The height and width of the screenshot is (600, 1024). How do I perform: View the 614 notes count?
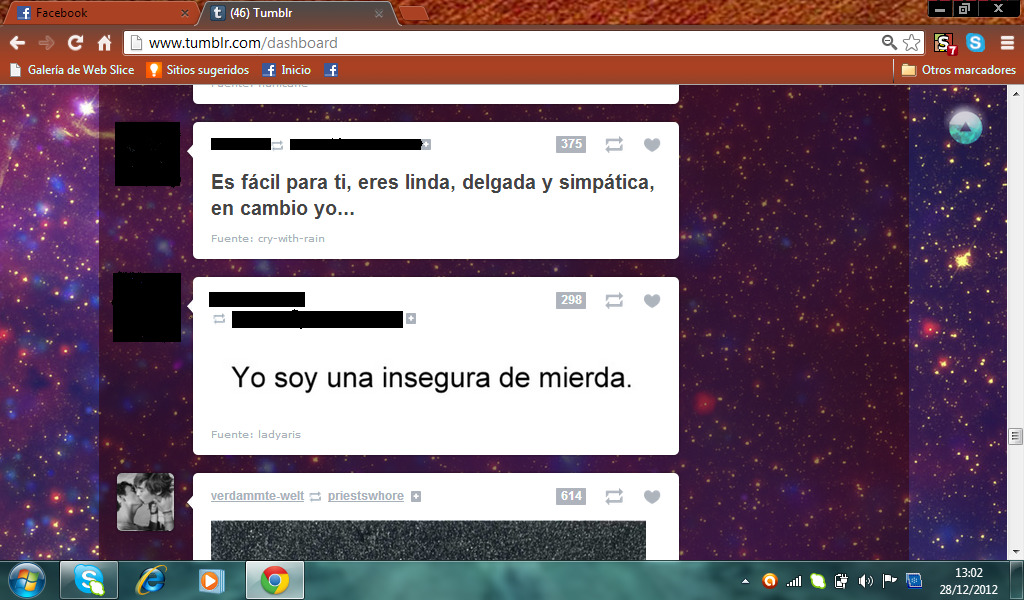point(571,496)
